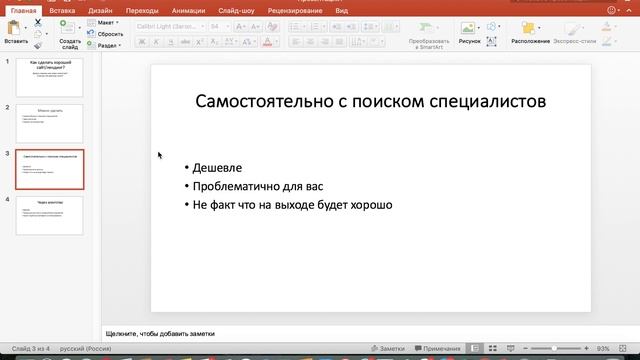Start slideshow view from status bar
The height and width of the screenshot is (360, 640).
pos(510,348)
